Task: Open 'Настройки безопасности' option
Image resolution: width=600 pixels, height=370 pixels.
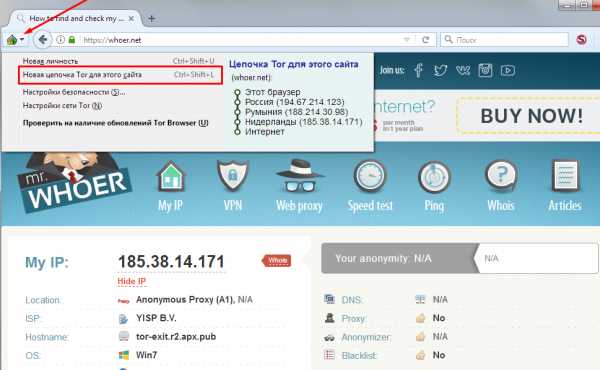Action: 74,92
